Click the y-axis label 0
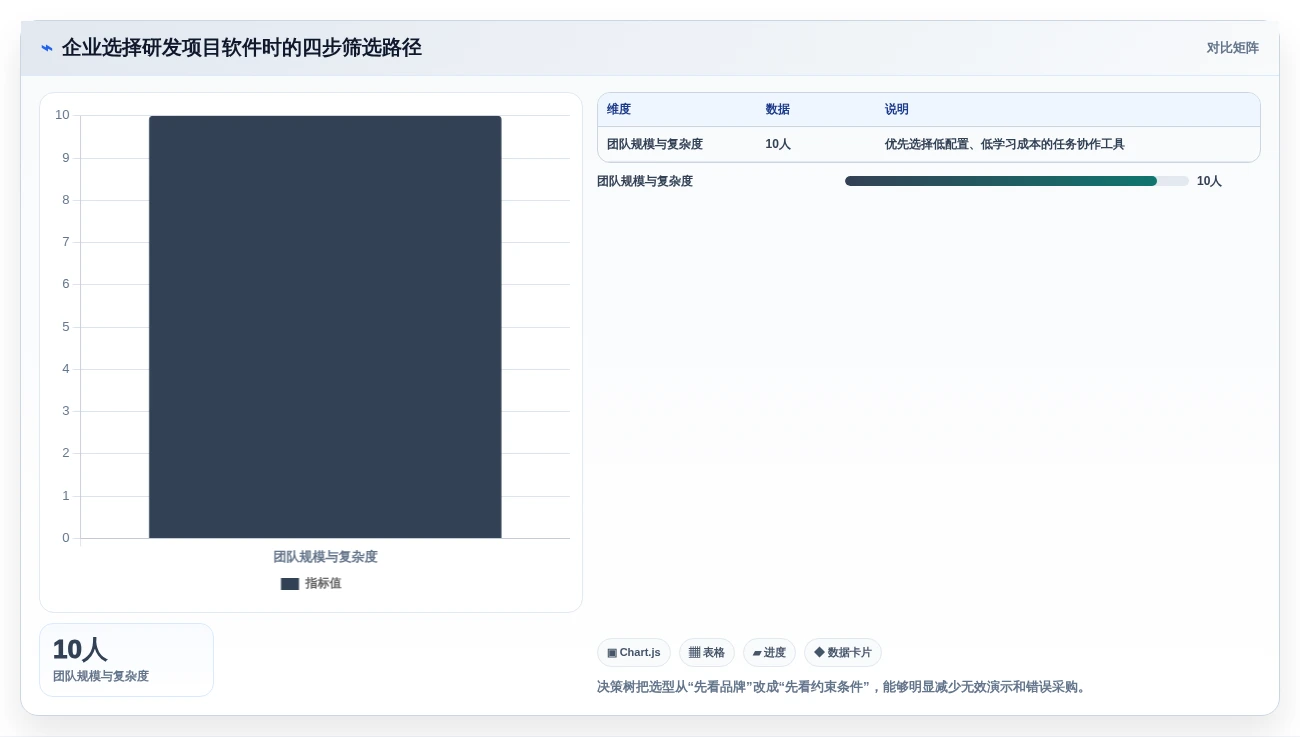 [66, 538]
